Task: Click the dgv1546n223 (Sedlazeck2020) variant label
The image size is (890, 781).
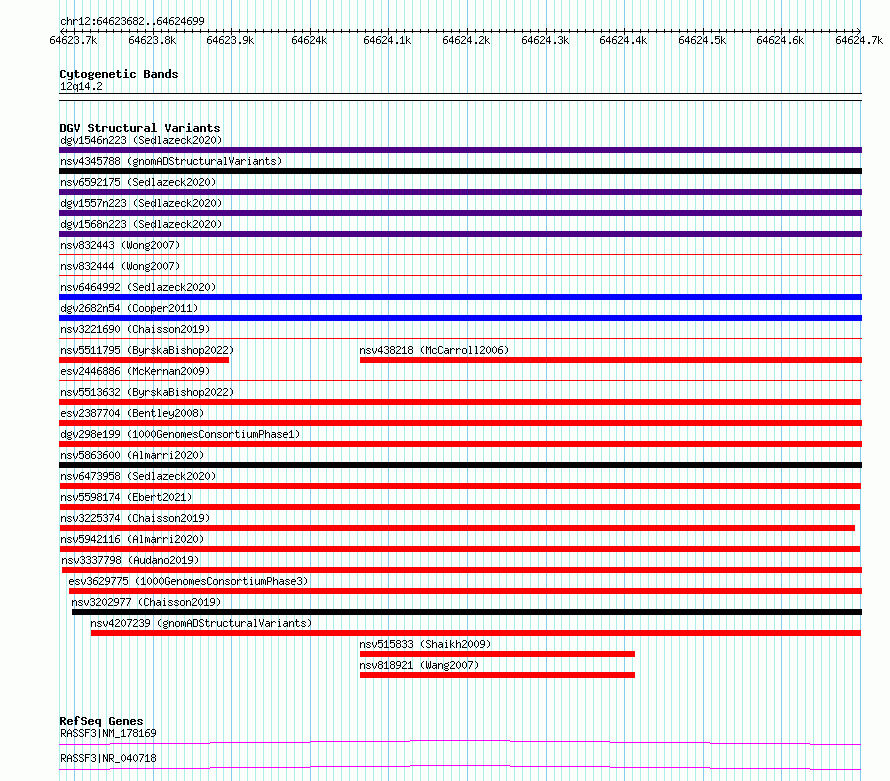Action: [141, 140]
